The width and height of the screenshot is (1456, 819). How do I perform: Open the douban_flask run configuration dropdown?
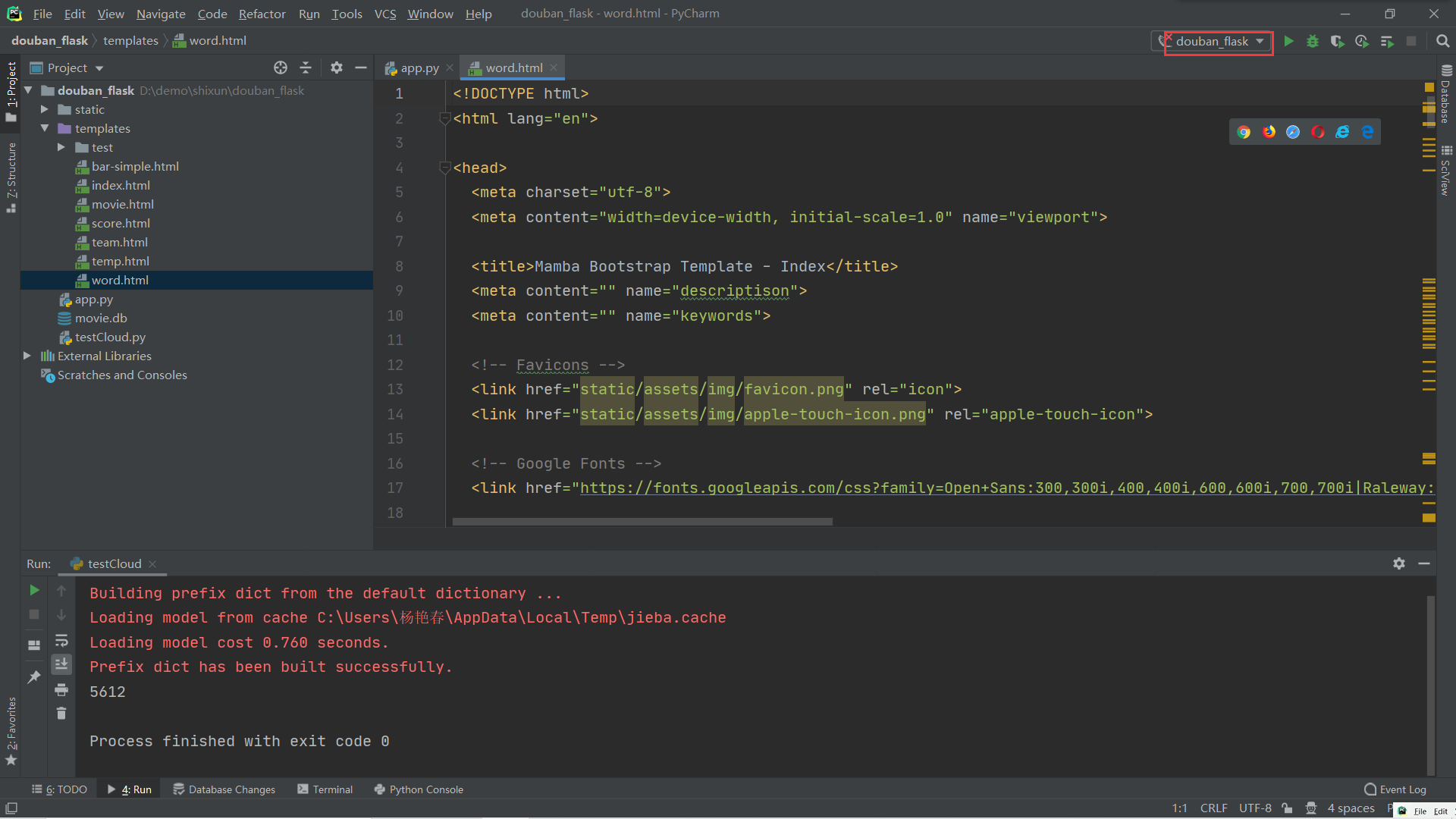[1219, 42]
